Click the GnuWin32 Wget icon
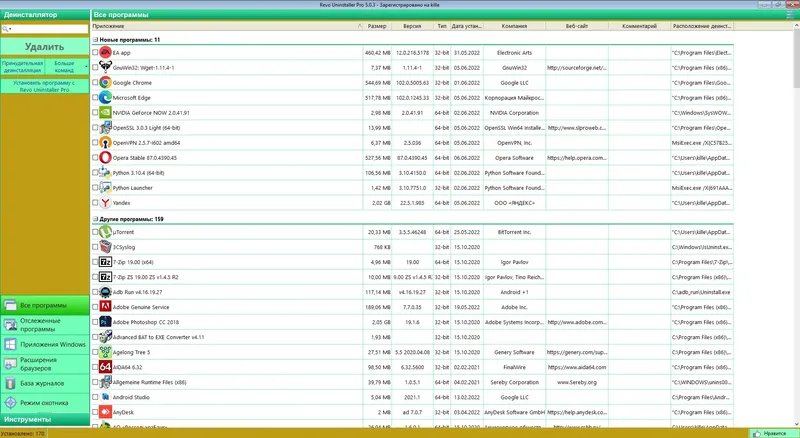Viewport: 800px width, 438px height. [105, 67]
